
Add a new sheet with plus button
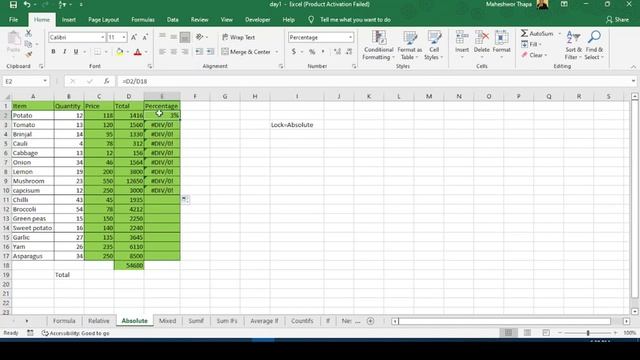pyautogui.click(x=370, y=321)
